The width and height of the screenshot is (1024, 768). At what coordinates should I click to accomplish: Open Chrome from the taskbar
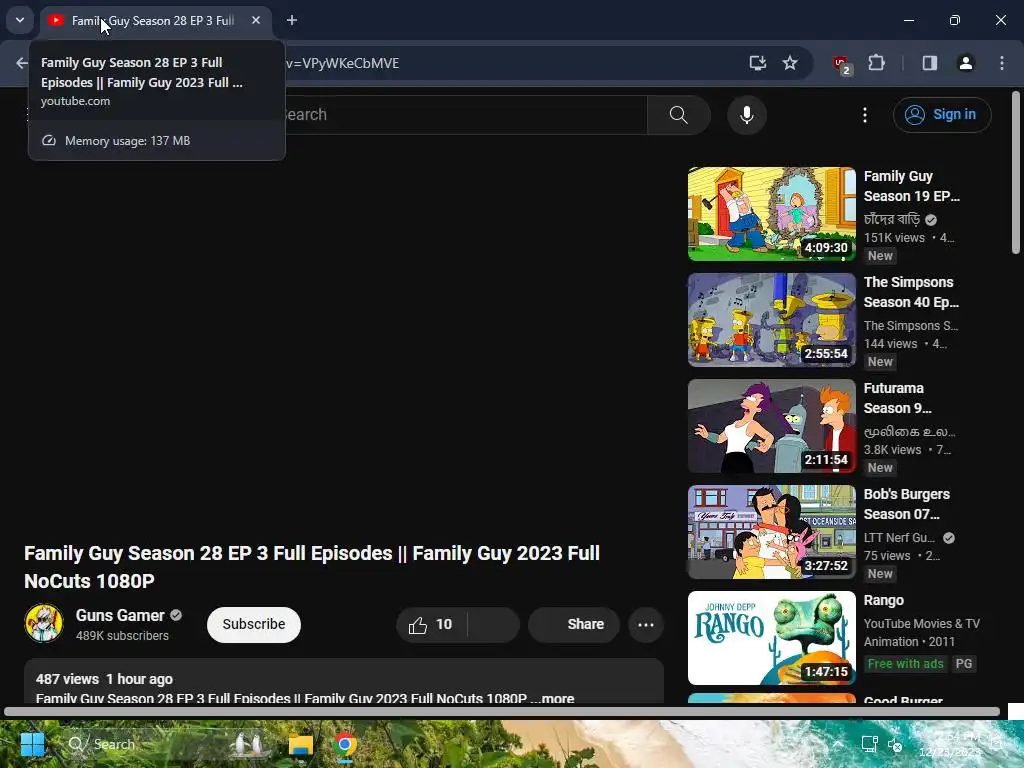345,744
